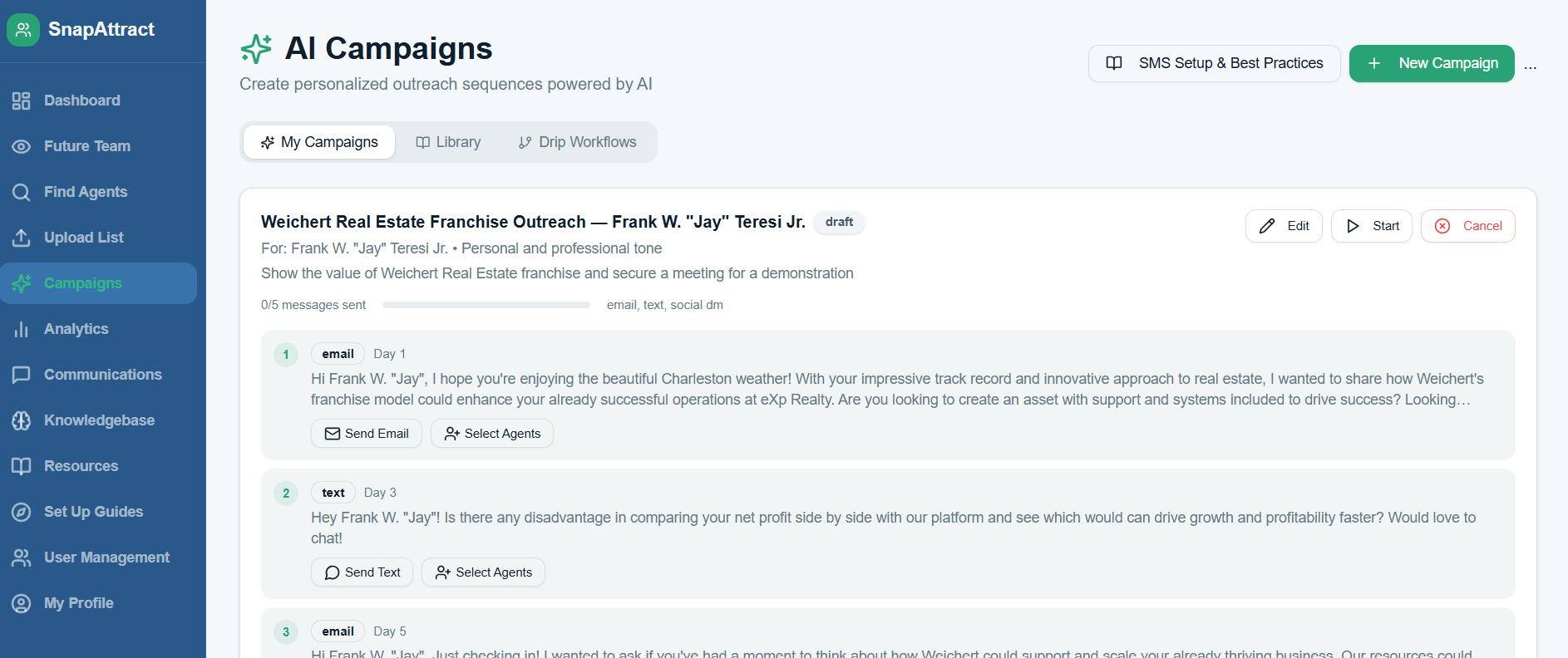1568x658 pixels.
Task: Click the play triangle icon on Start
Action: [x=1353, y=226]
